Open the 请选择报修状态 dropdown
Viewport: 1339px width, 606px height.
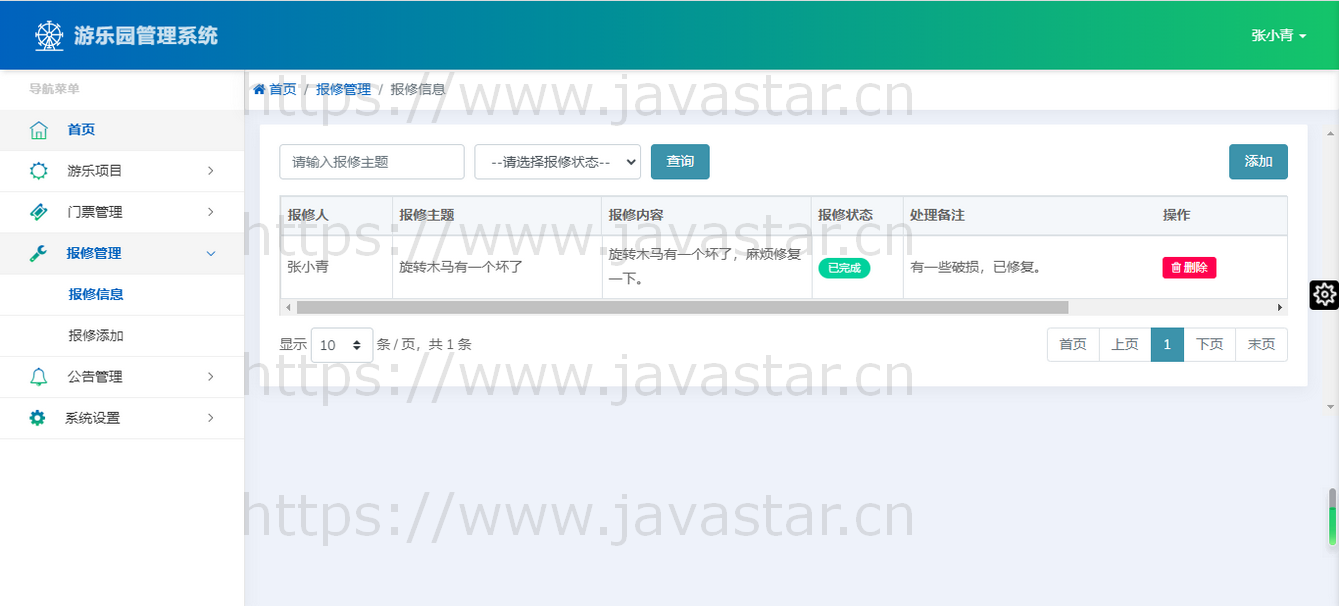coord(557,162)
